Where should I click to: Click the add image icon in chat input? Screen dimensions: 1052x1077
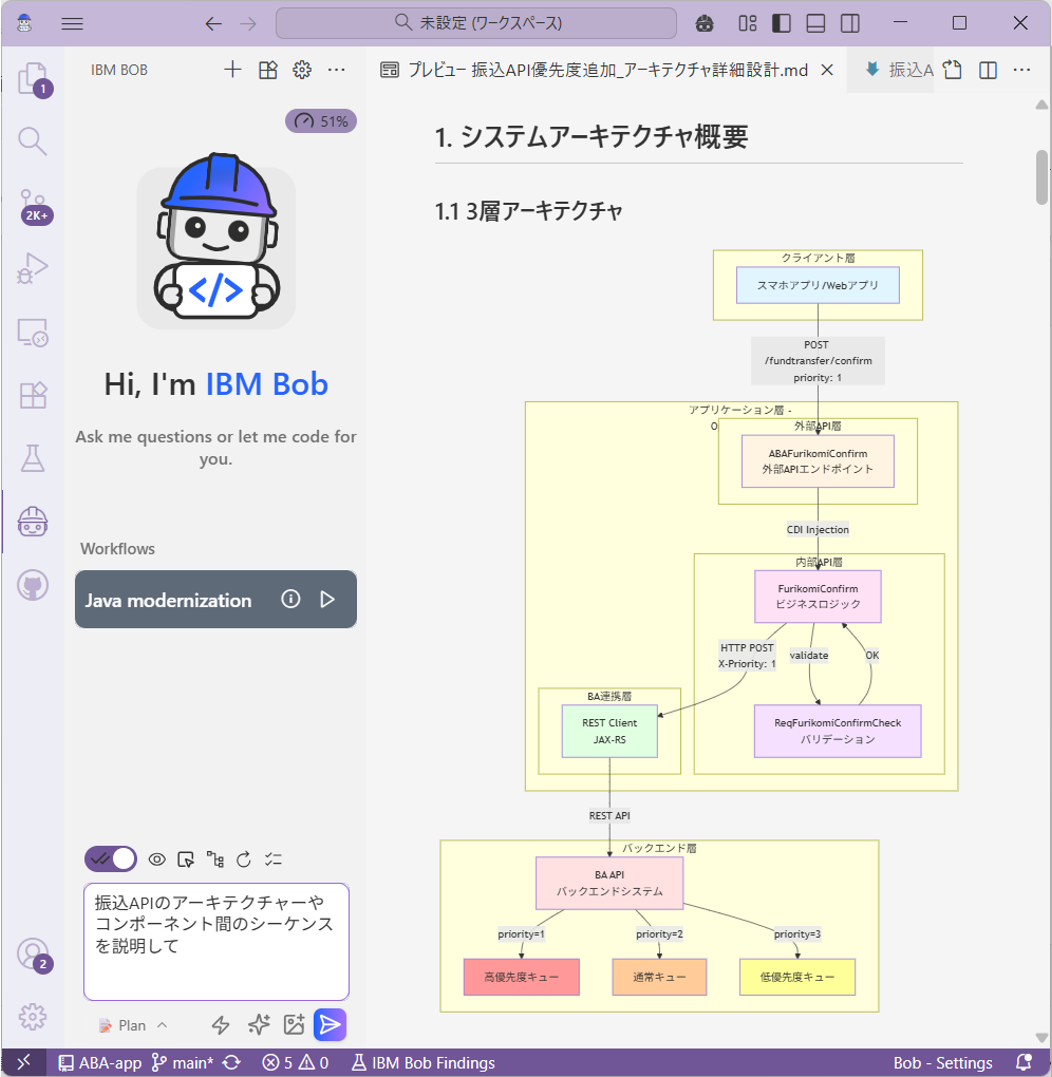point(294,1024)
